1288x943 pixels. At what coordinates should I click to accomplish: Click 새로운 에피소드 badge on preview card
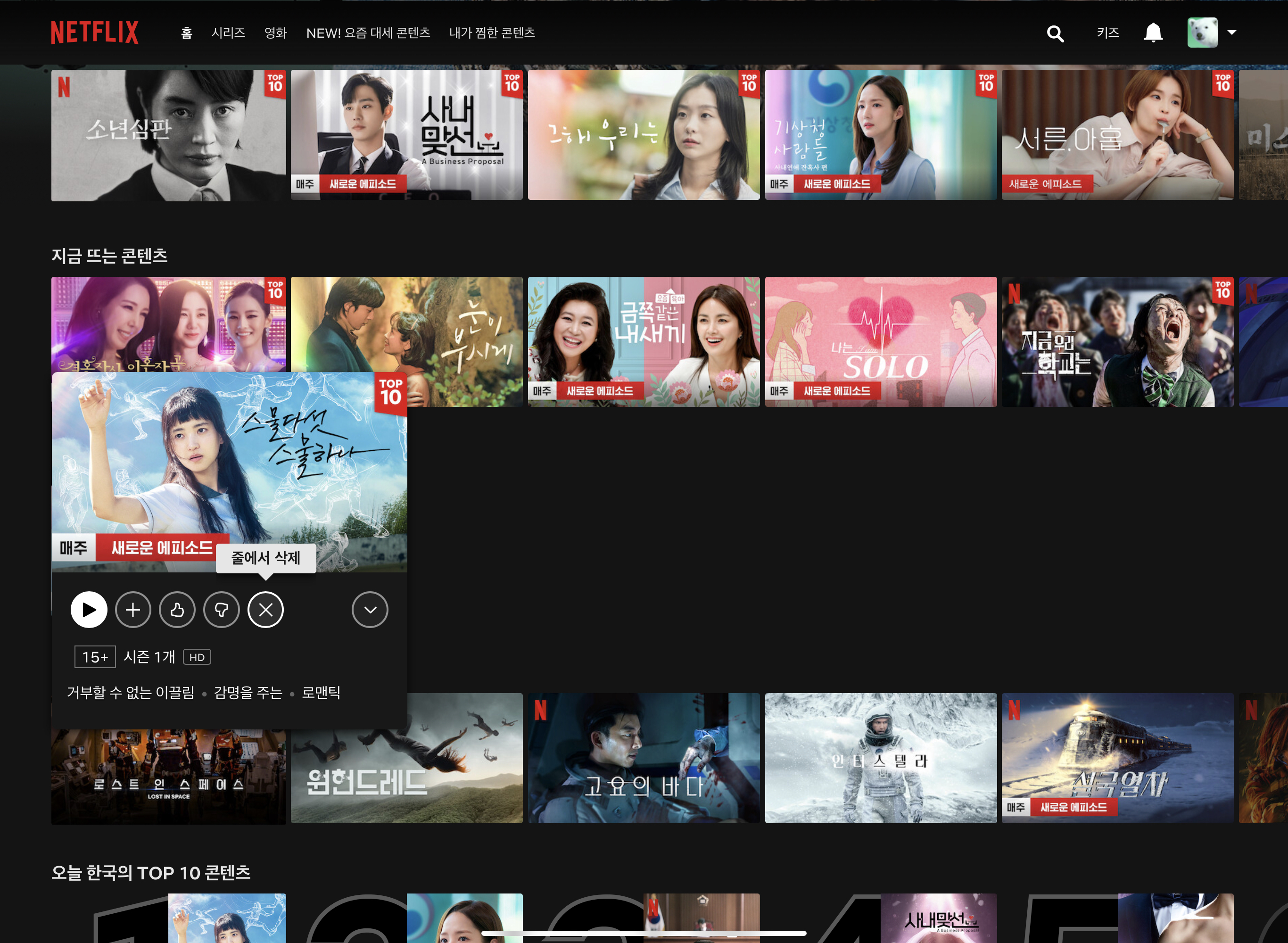pyautogui.click(x=162, y=547)
